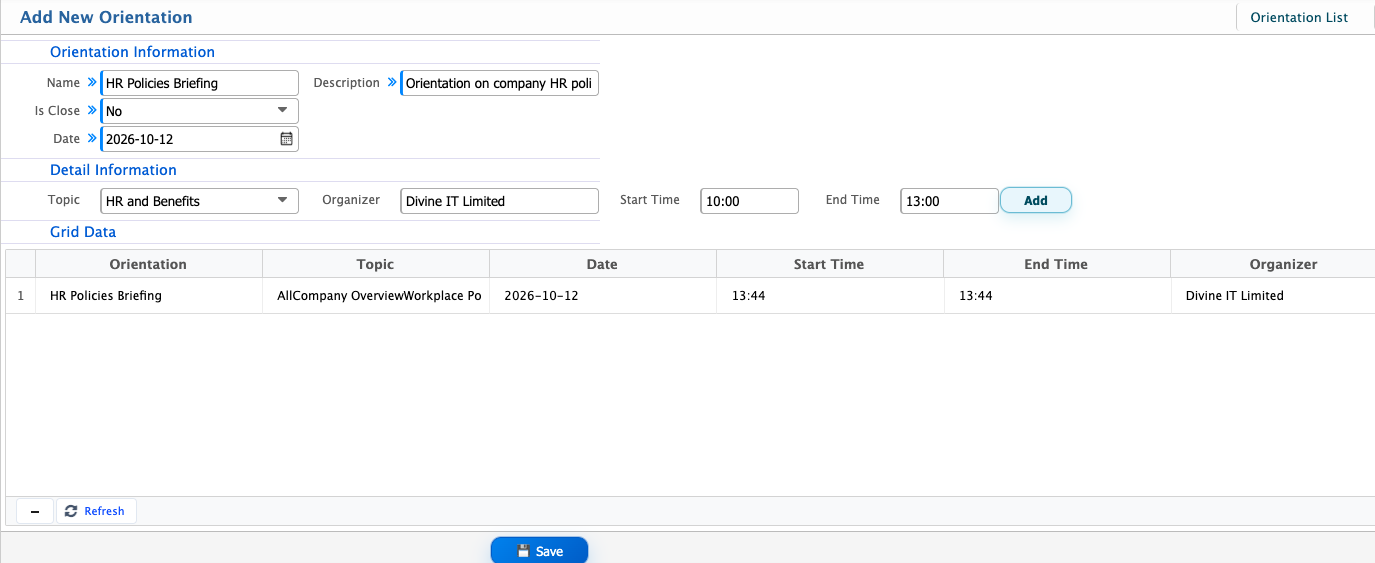Expand the Is Close dropdown
The image size is (1375, 563).
pos(282,111)
